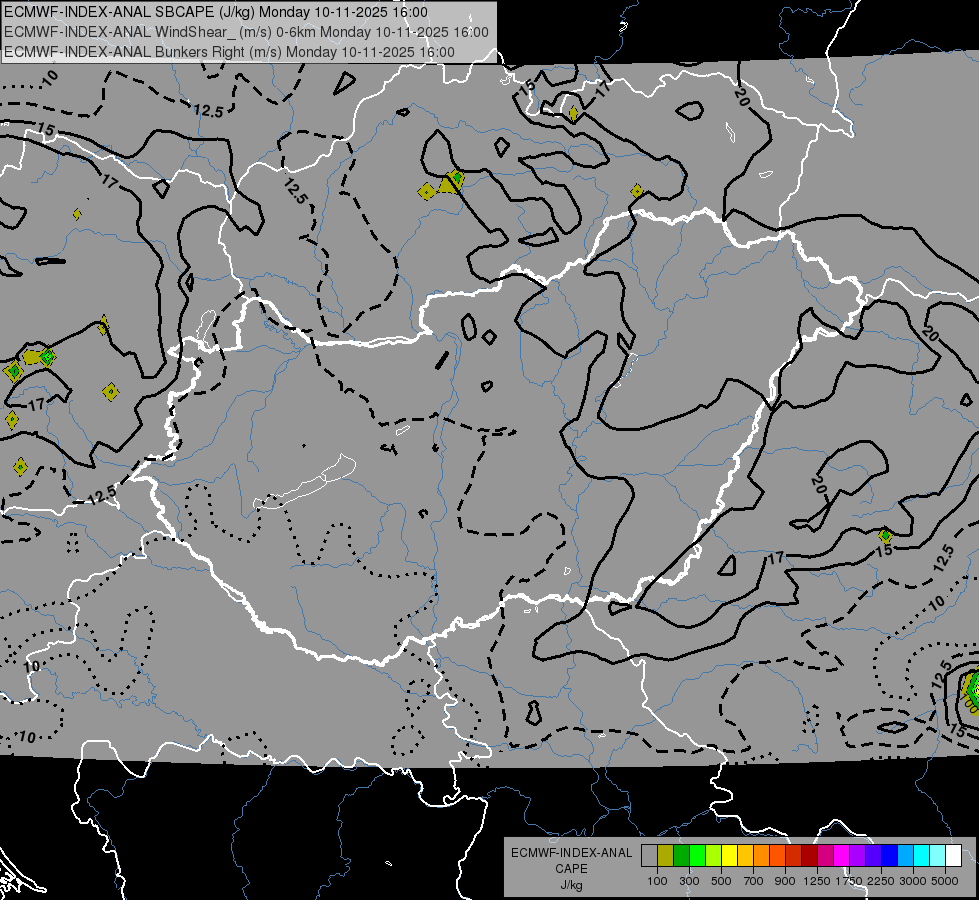The height and width of the screenshot is (900, 979).
Task: Click the legend value 3000
Action: (x=913, y=881)
